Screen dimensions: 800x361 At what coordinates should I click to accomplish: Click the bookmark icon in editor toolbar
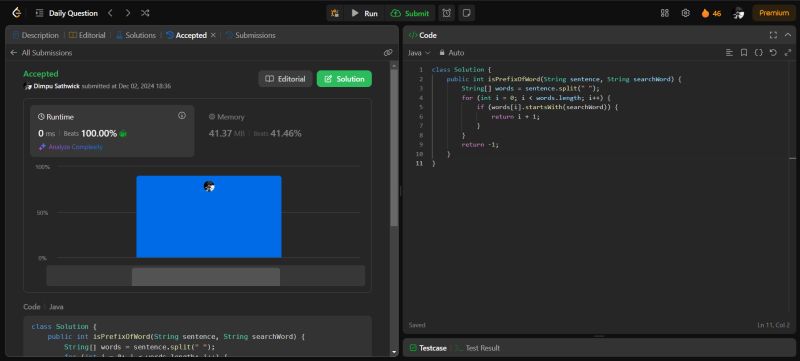click(x=744, y=53)
